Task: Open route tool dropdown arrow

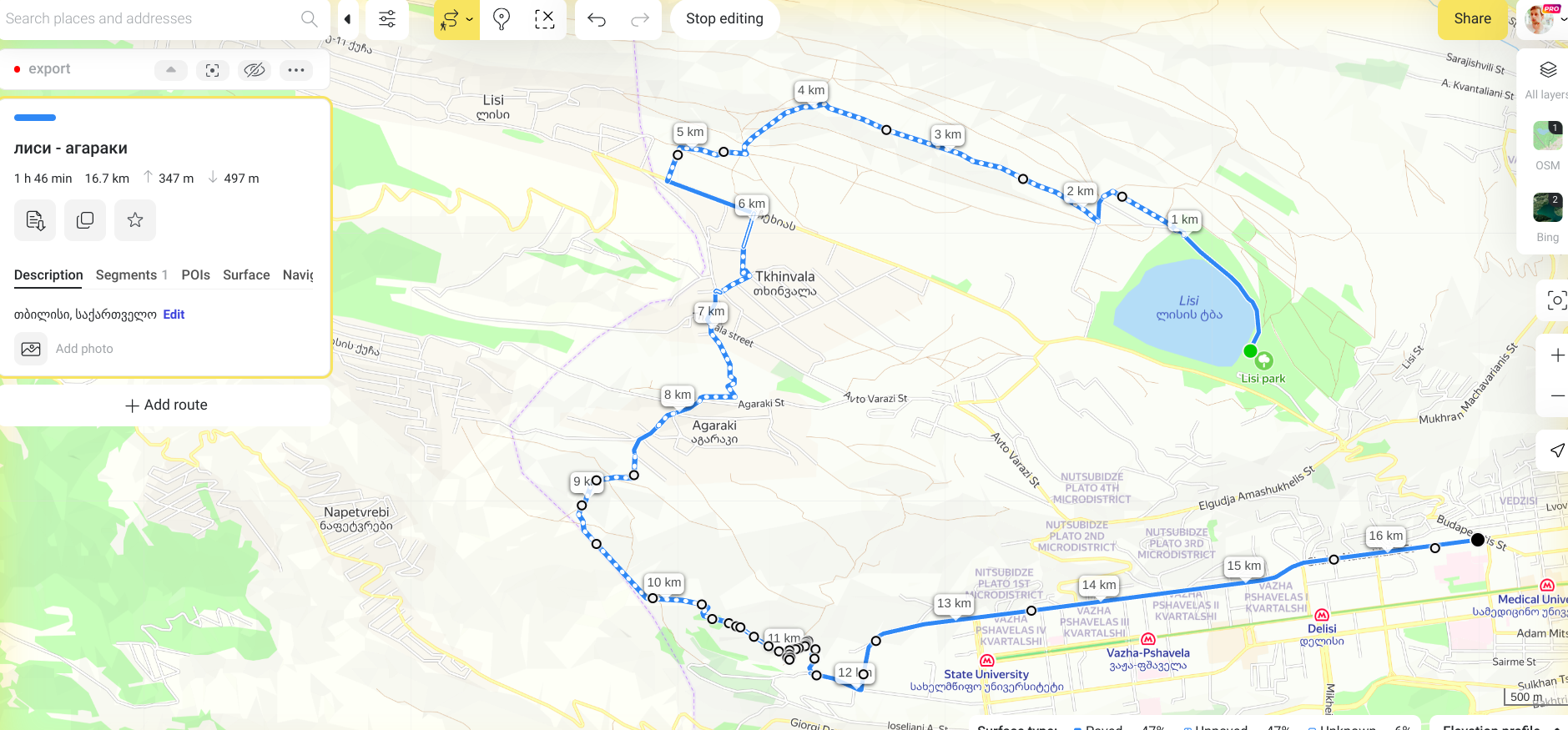Action: [x=470, y=19]
